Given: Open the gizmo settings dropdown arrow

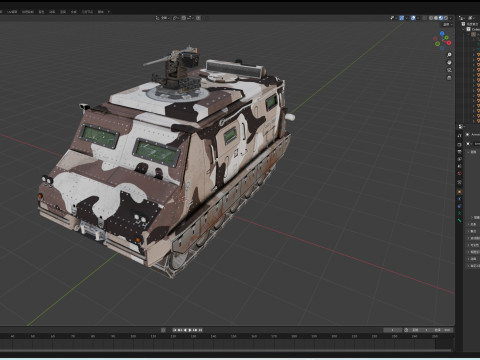Looking at the screenshot, I should (406, 18).
